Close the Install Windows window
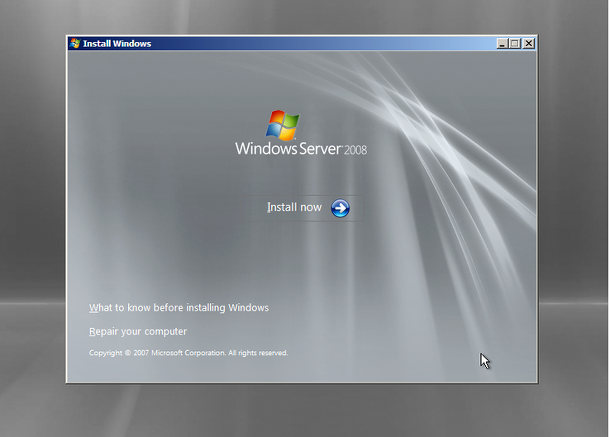 pos(528,44)
